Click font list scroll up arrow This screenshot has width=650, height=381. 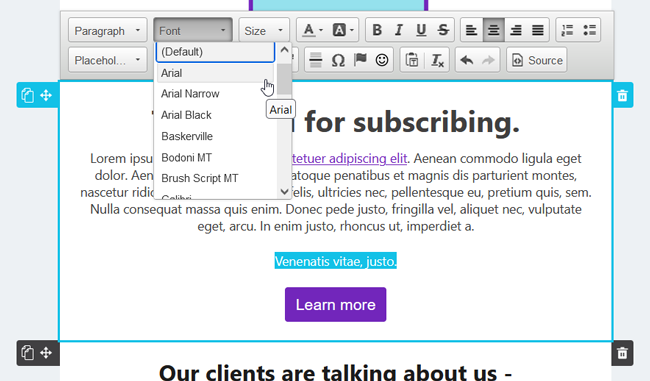[284, 50]
